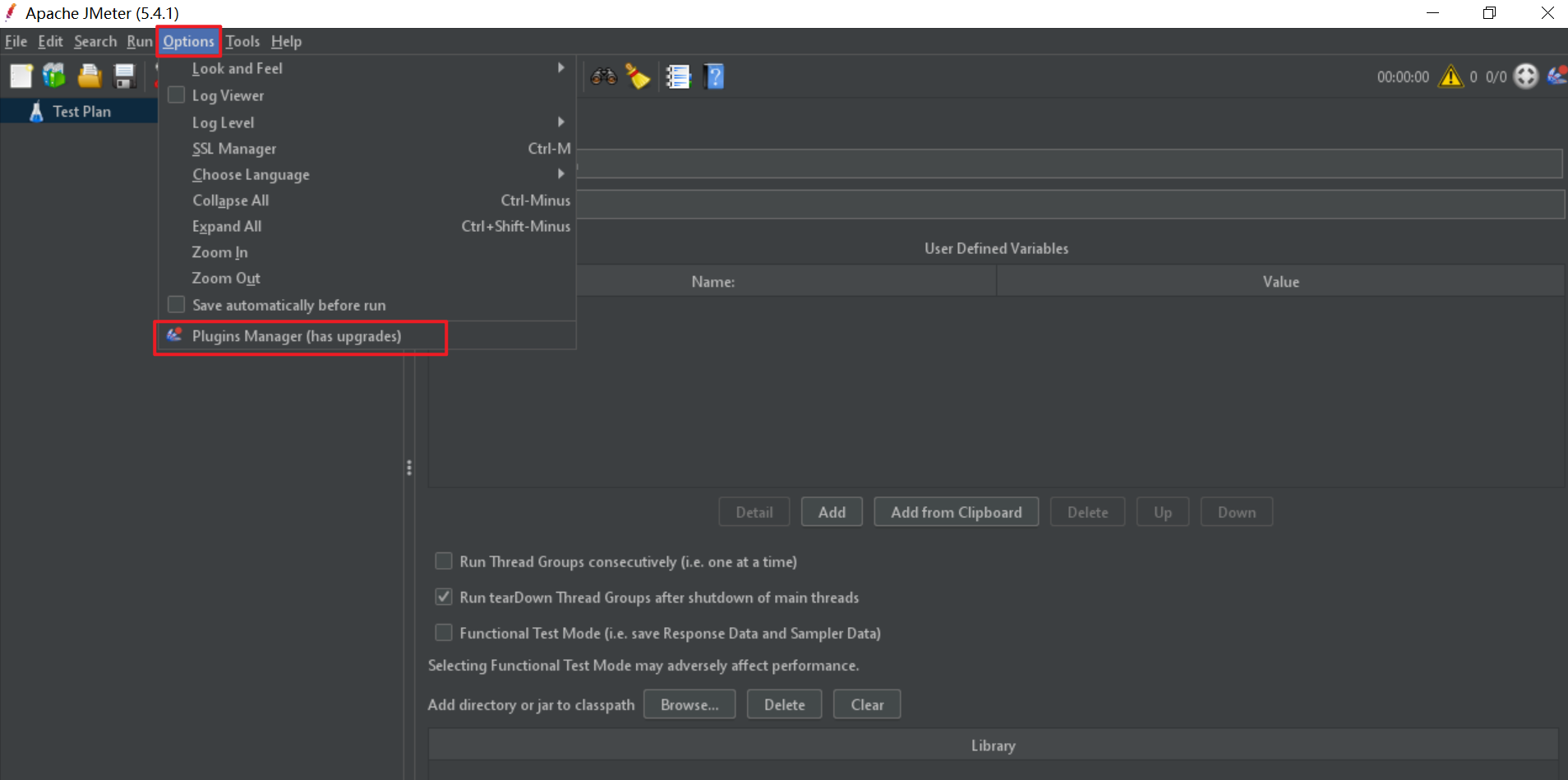This screenshot has height=780, width=1568.
Task: Open the Help menu
Action: click(x=286, y=41)
